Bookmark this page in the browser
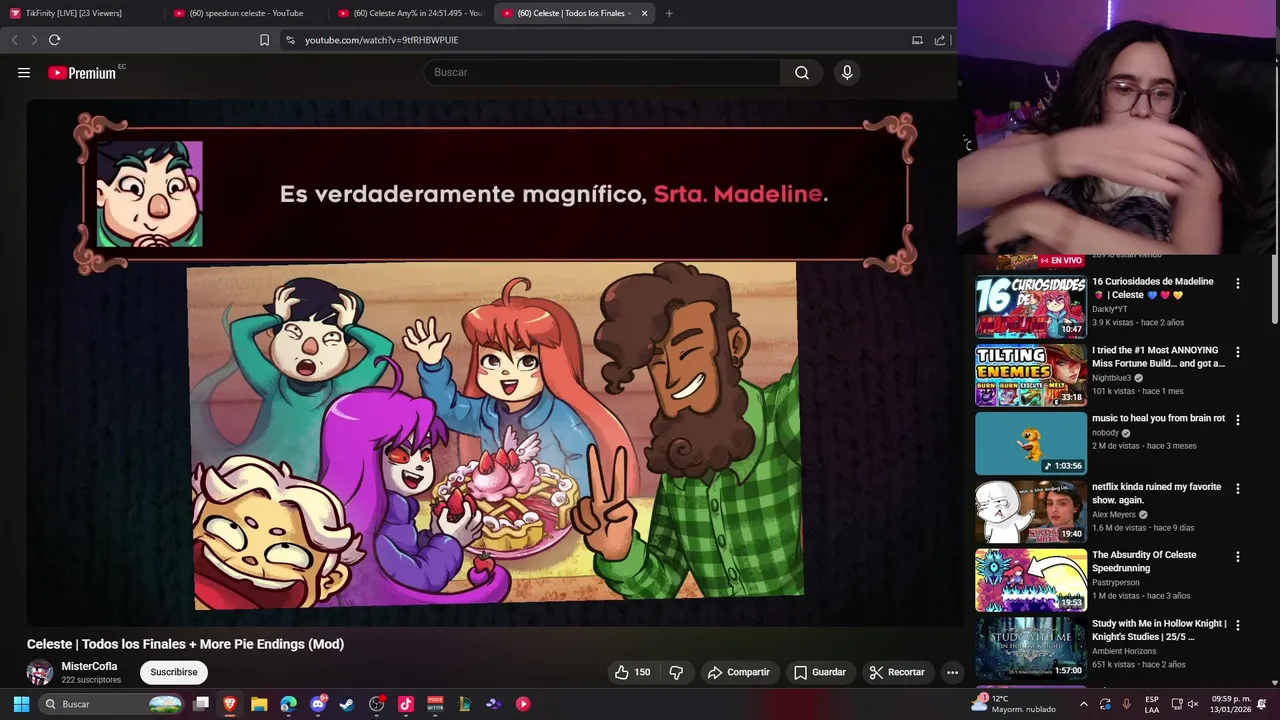This screenshot has width=1280, height=720. click(264, 40)
